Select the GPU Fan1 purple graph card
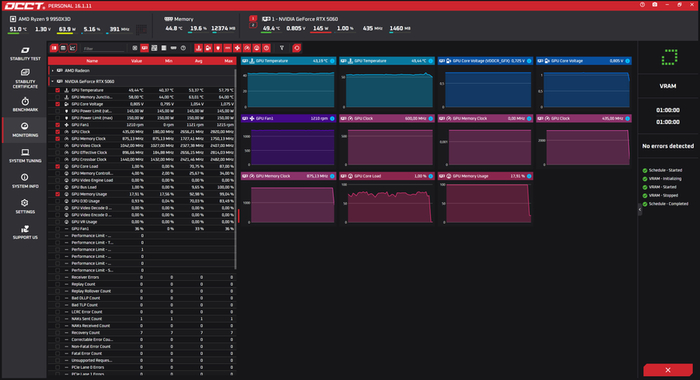700x380 pixels. pyautogui.click(x=288, y=141)
